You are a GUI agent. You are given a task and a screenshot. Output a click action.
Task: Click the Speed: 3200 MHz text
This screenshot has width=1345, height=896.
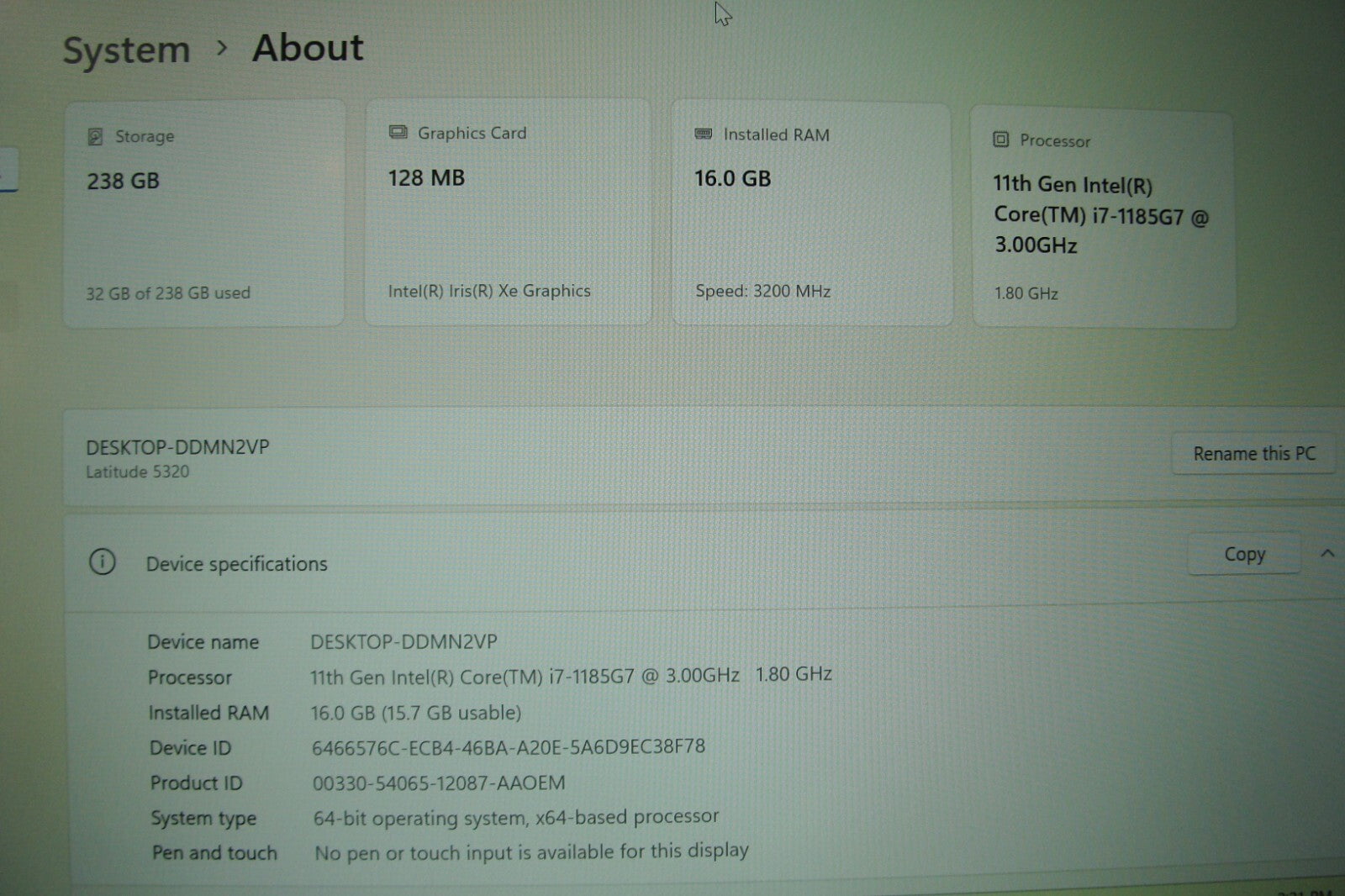762,292
